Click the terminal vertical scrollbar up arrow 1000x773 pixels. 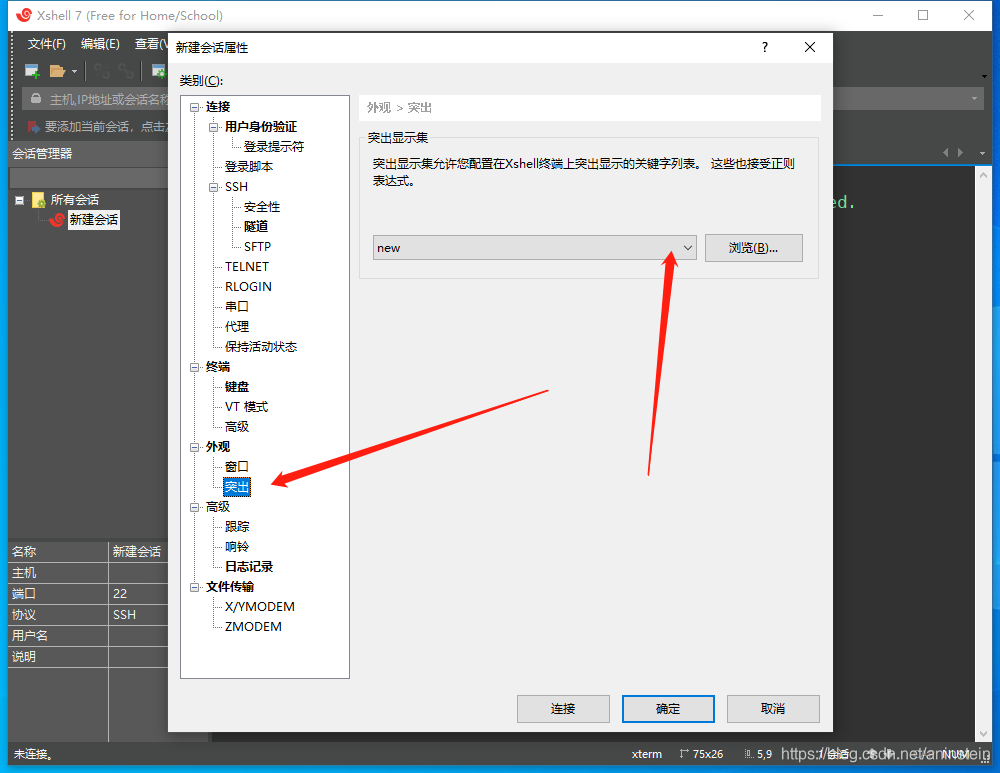coord(983,175)
